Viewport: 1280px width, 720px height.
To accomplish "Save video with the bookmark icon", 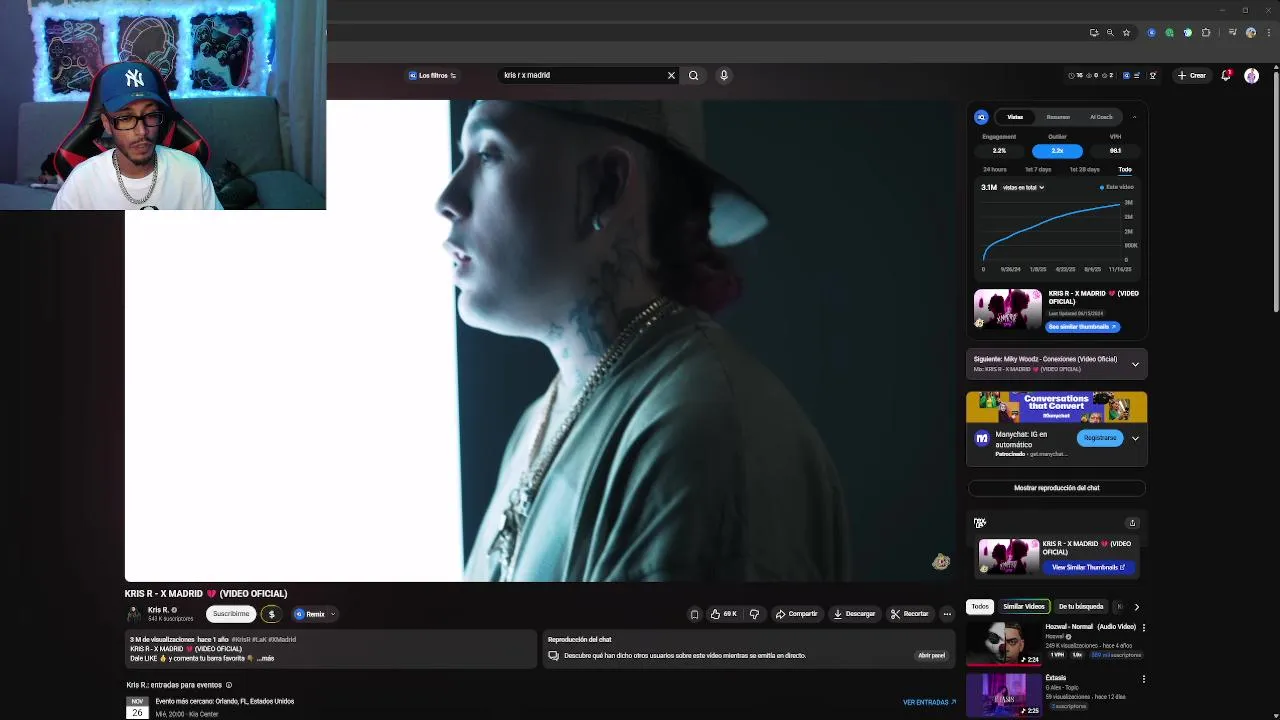I will coord(694,614).
